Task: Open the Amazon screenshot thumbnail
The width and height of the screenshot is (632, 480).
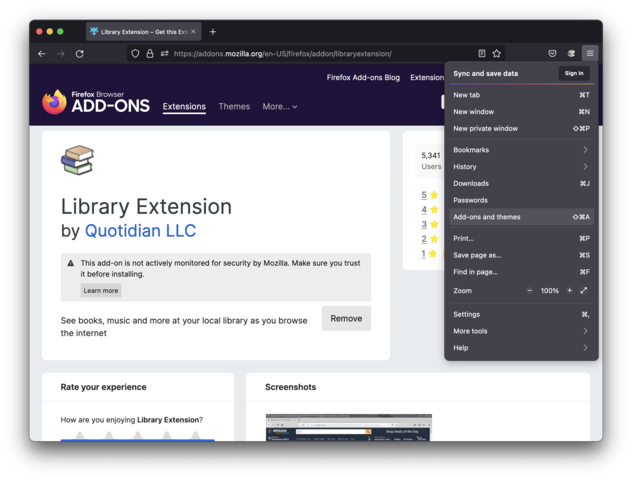Action: [x=349, y=427]
